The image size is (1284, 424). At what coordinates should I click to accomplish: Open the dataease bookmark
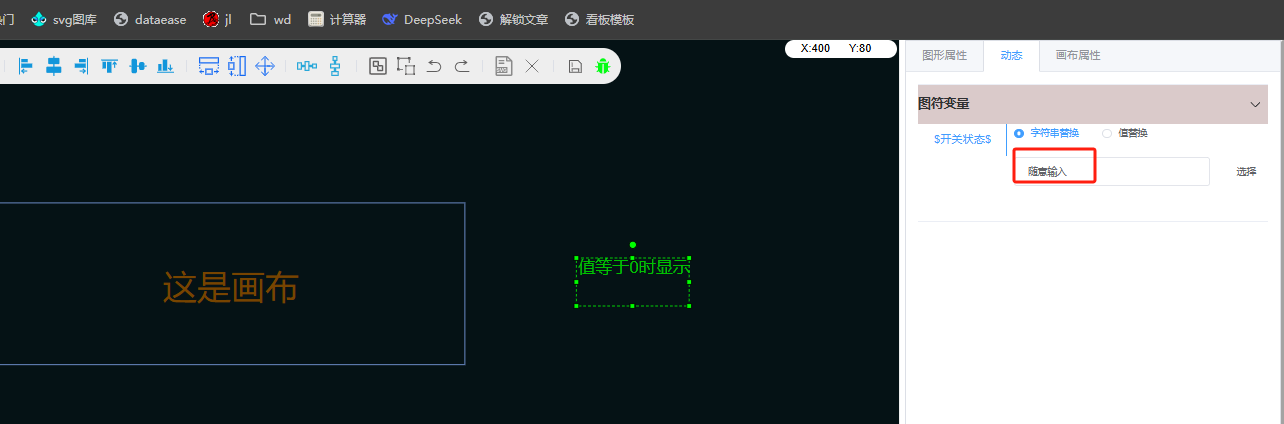click(150, 19)
